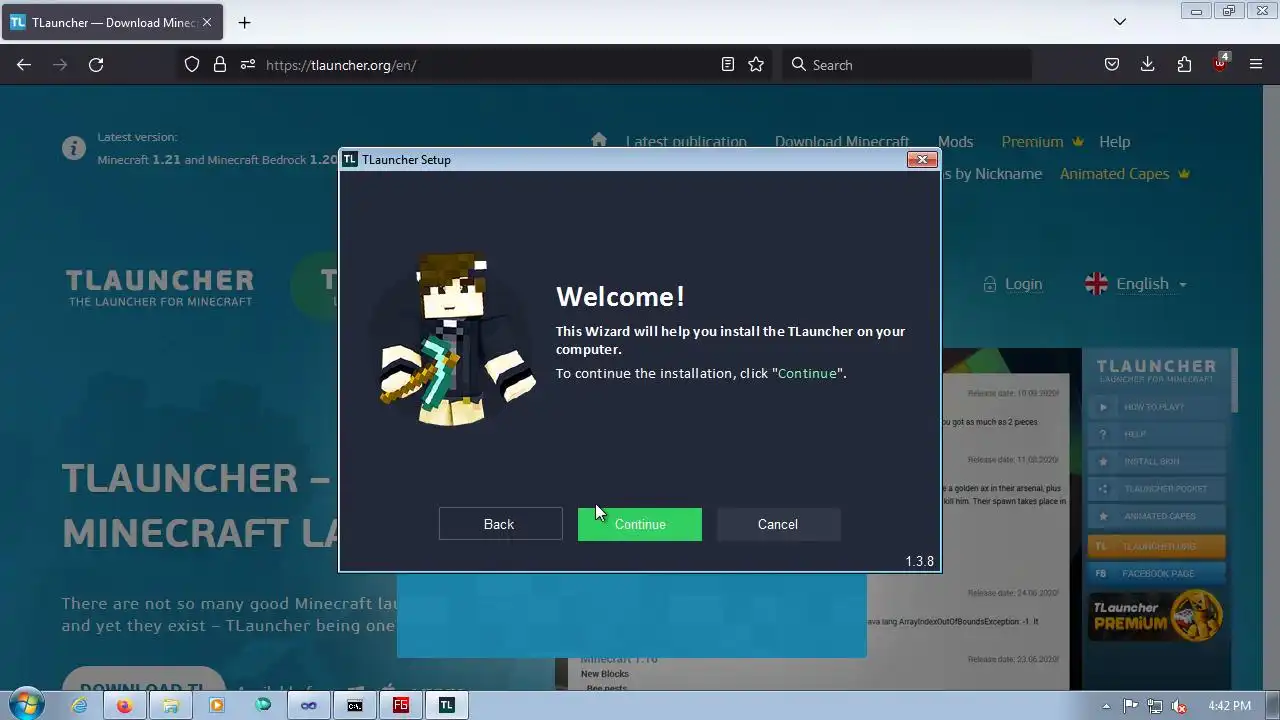This screenshot has width=1280, height=720.
Task: Click the 4:42 PM taskbar clock
Action: coord(1229,706)
